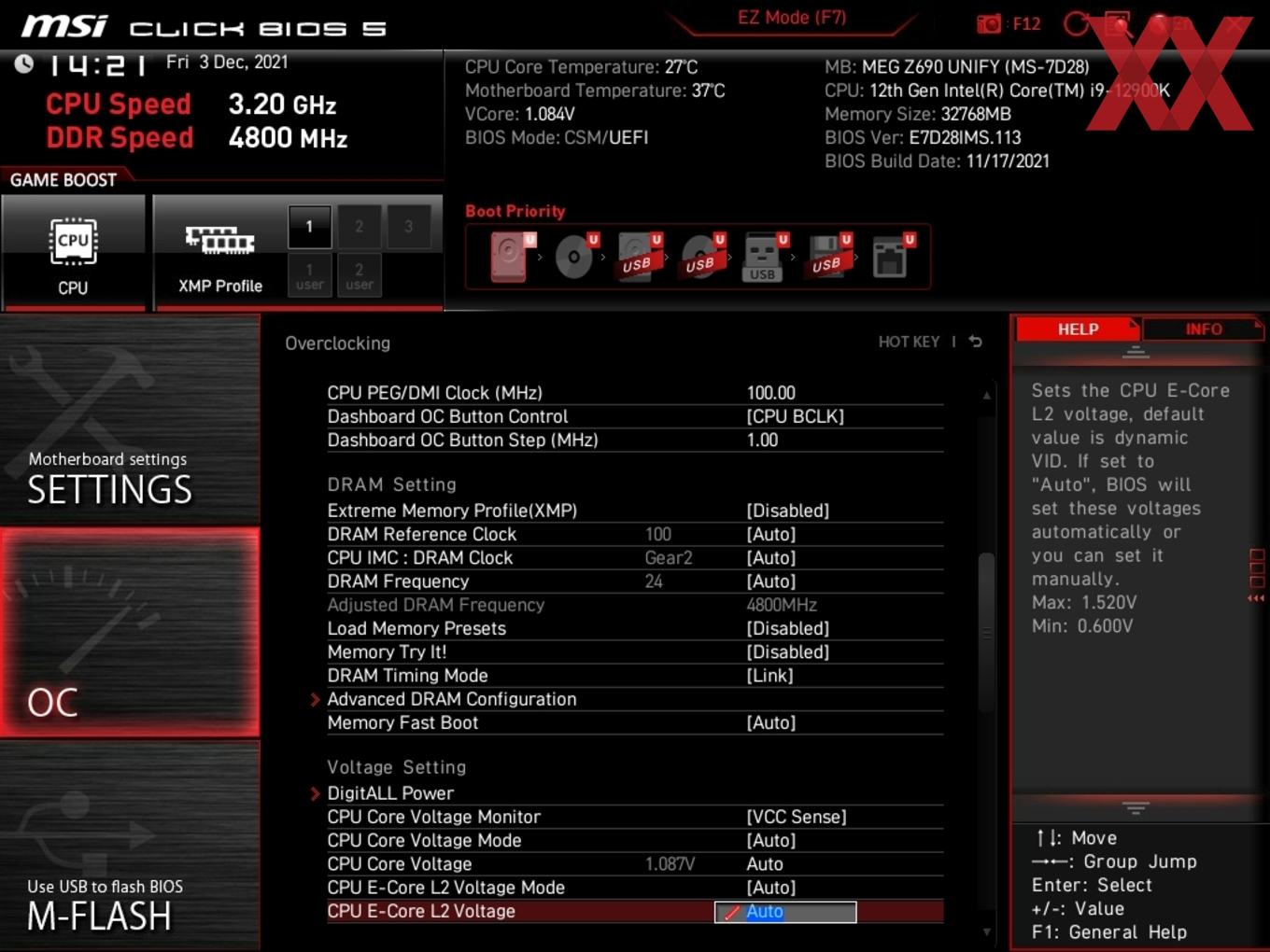Select the hard disk boot priority icon
The width and height of the screenshot is (1270, 952).
pos(510,256)
